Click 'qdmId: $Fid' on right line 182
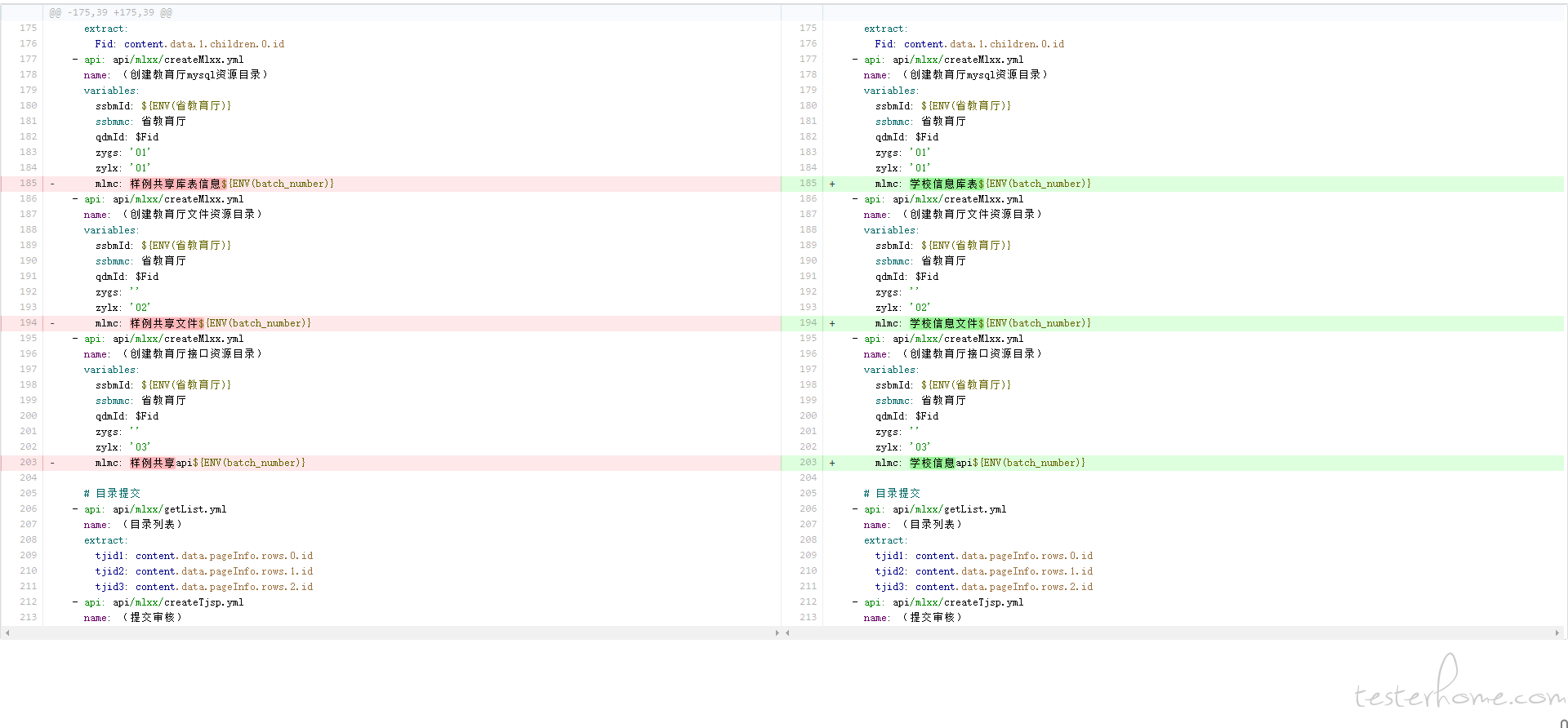Screen dimensions: 1568x728 906,137
